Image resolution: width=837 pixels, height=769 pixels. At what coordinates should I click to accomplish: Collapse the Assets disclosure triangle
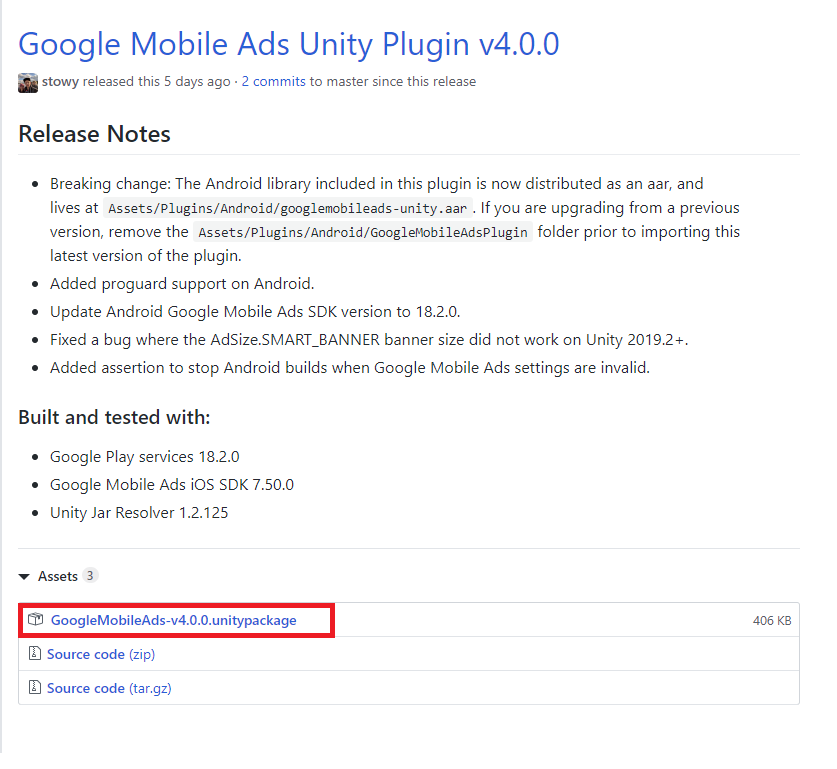[24, 576]
